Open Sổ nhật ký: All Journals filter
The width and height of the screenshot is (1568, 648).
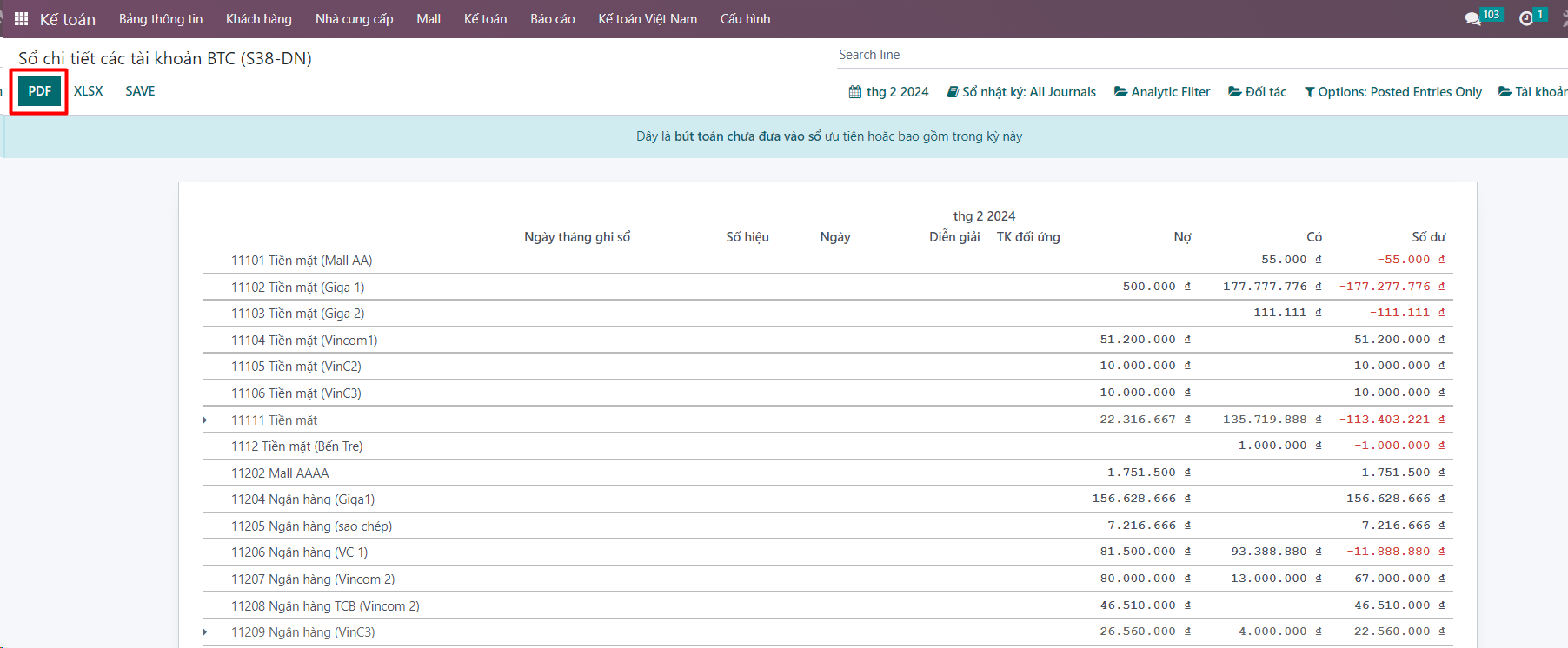pyautogui.click(x=1021, y=92)
